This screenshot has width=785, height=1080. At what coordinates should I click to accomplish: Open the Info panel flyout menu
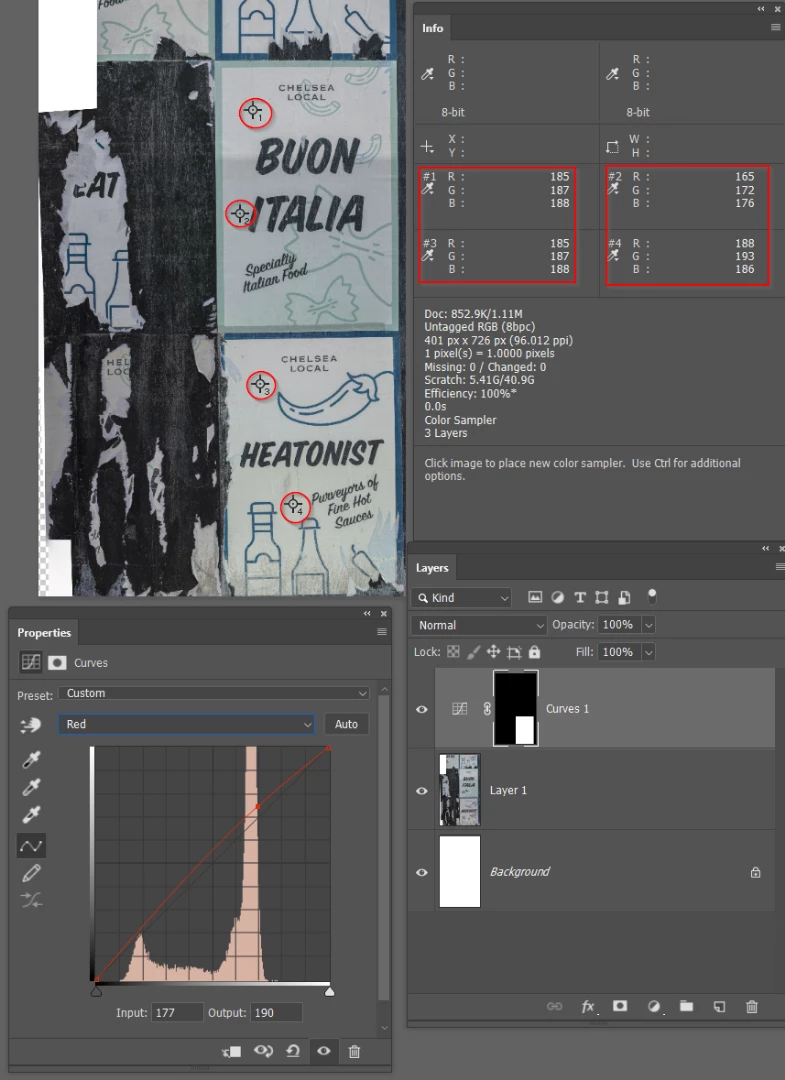pyautogui.click(x=775, y=28)
